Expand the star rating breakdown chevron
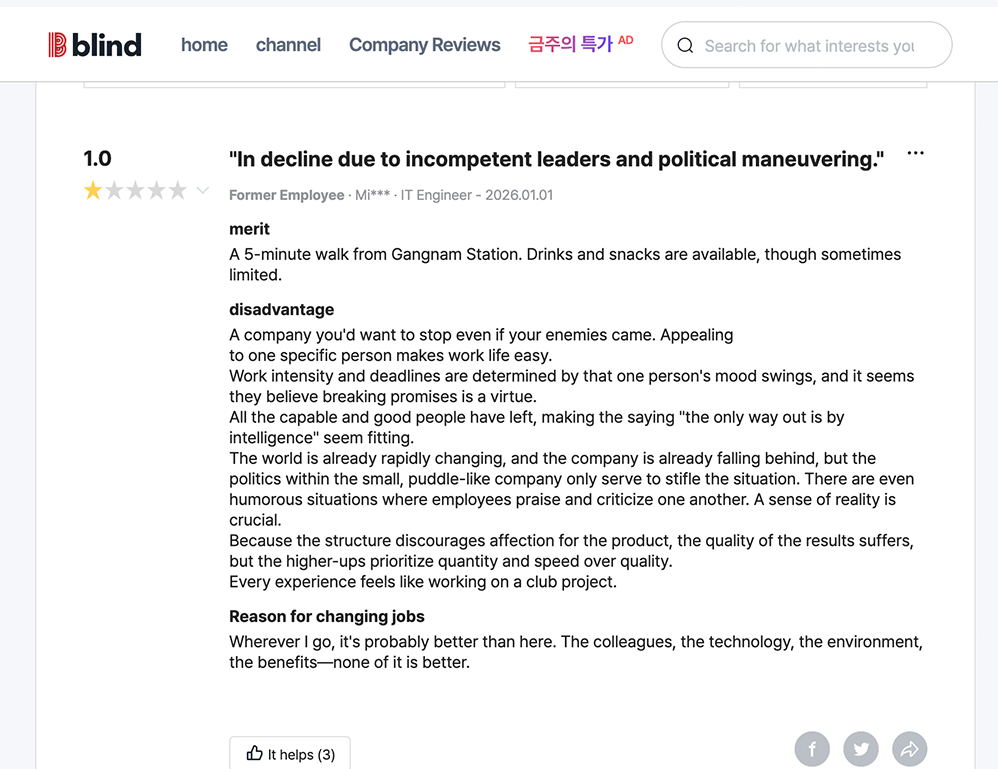Screen dimensions: 998x769 click(x=202, y=191)
